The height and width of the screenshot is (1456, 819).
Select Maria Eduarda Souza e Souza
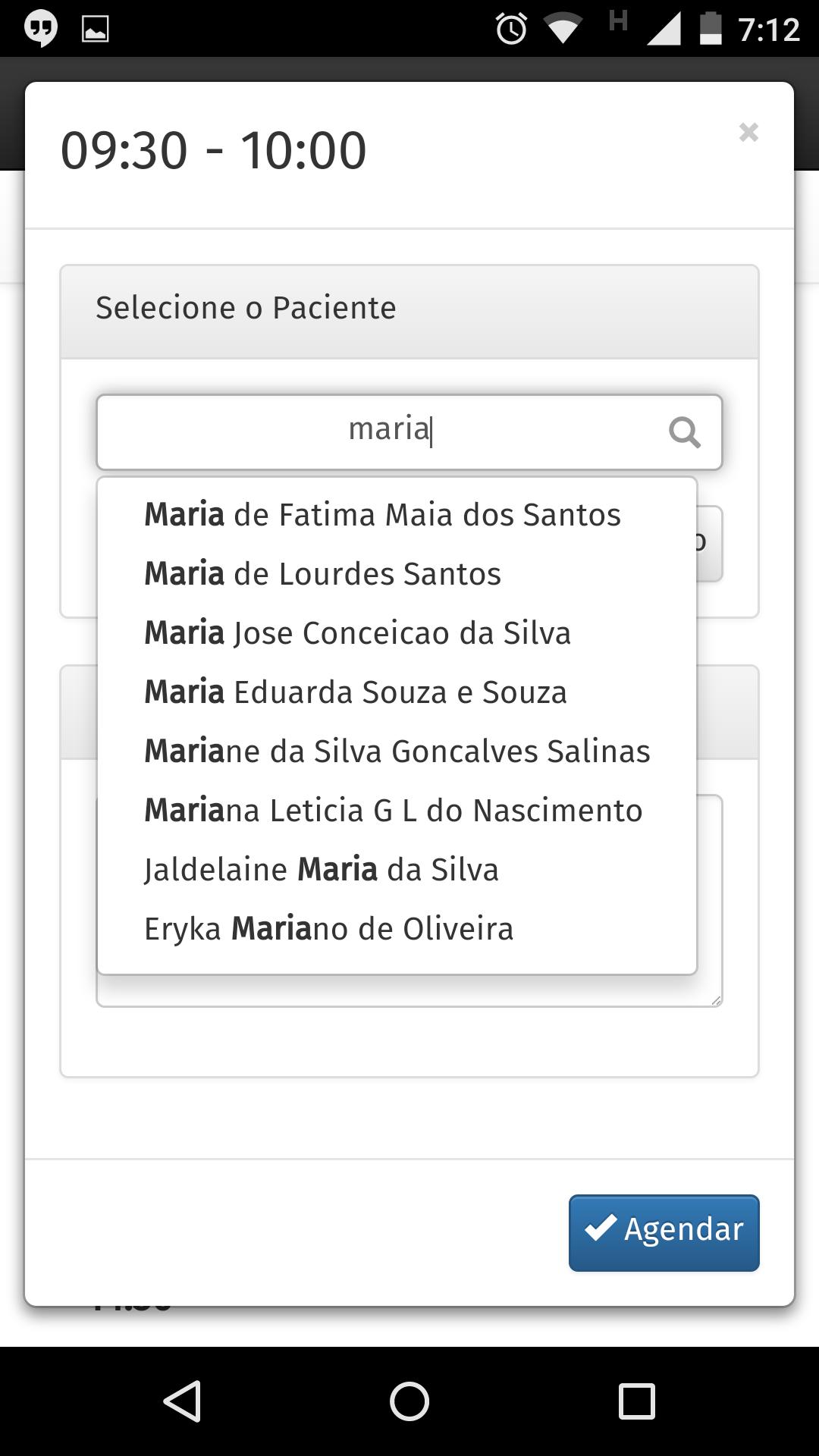[355, 692]
